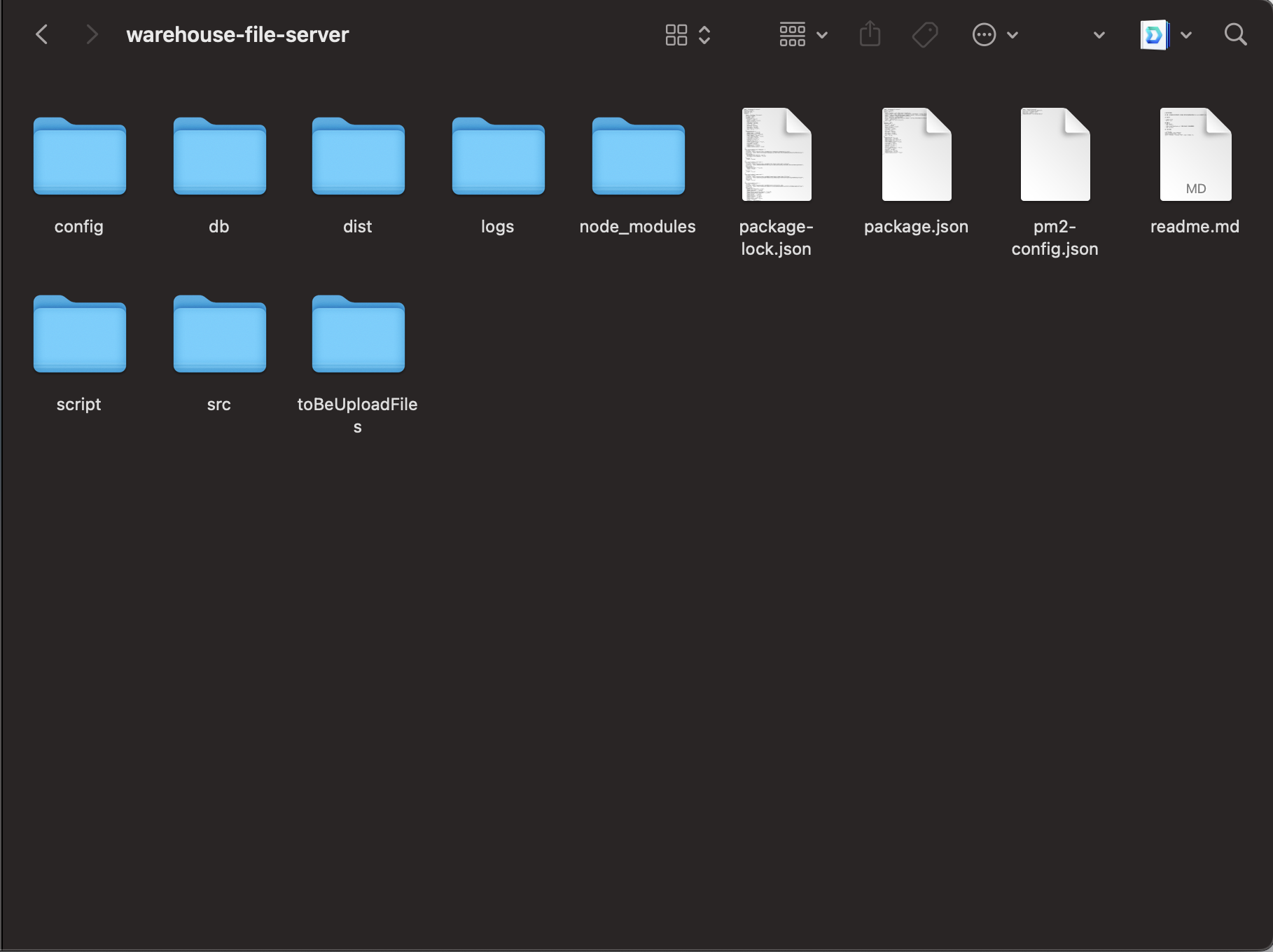Open the standalone chevron dropdown in toolbar
The height and width of the screenshot is (952, 1273).
pyautogui.click(x=1099, y=35)
